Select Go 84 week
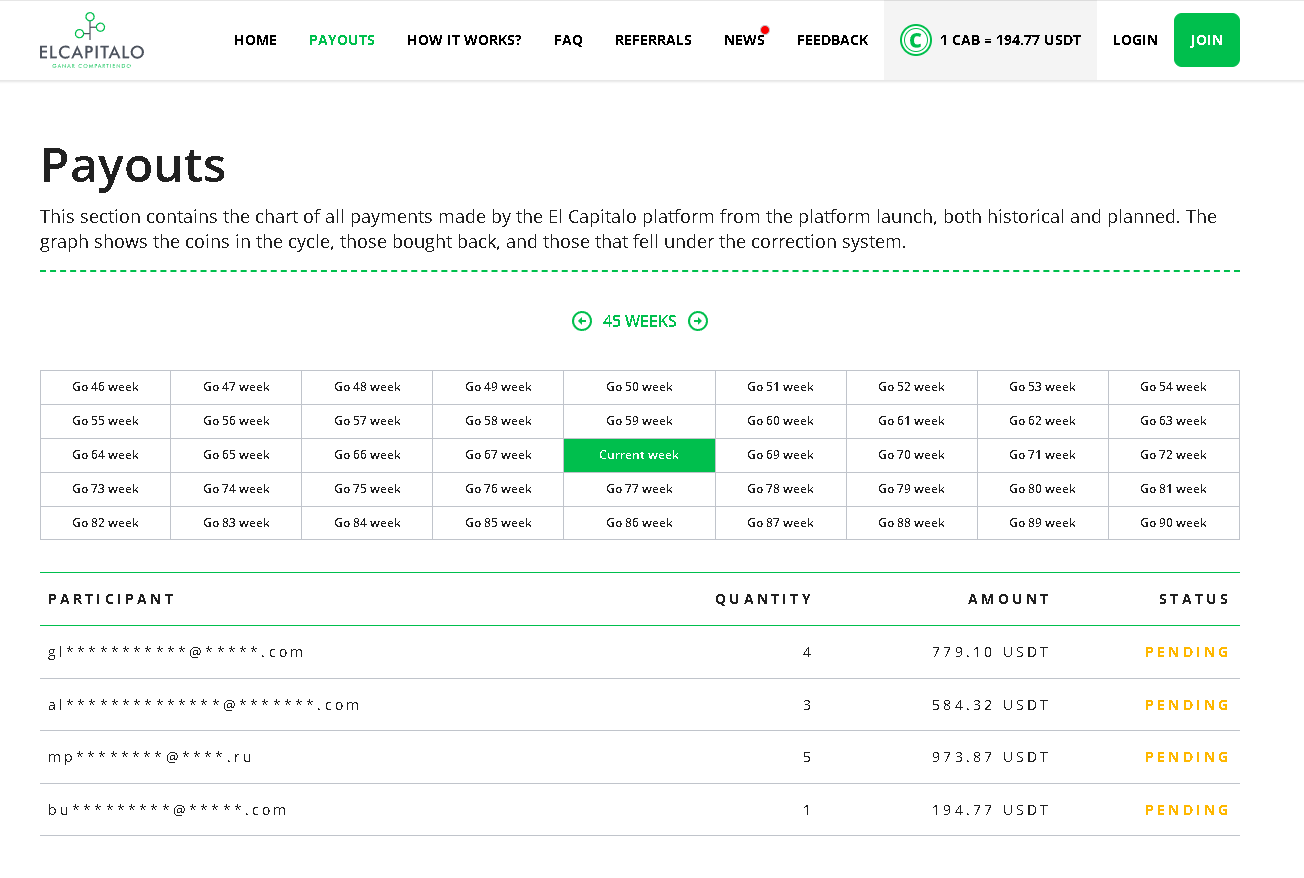Image resolution: width=1304 pixels, height=878 pixels. point(367,523)
